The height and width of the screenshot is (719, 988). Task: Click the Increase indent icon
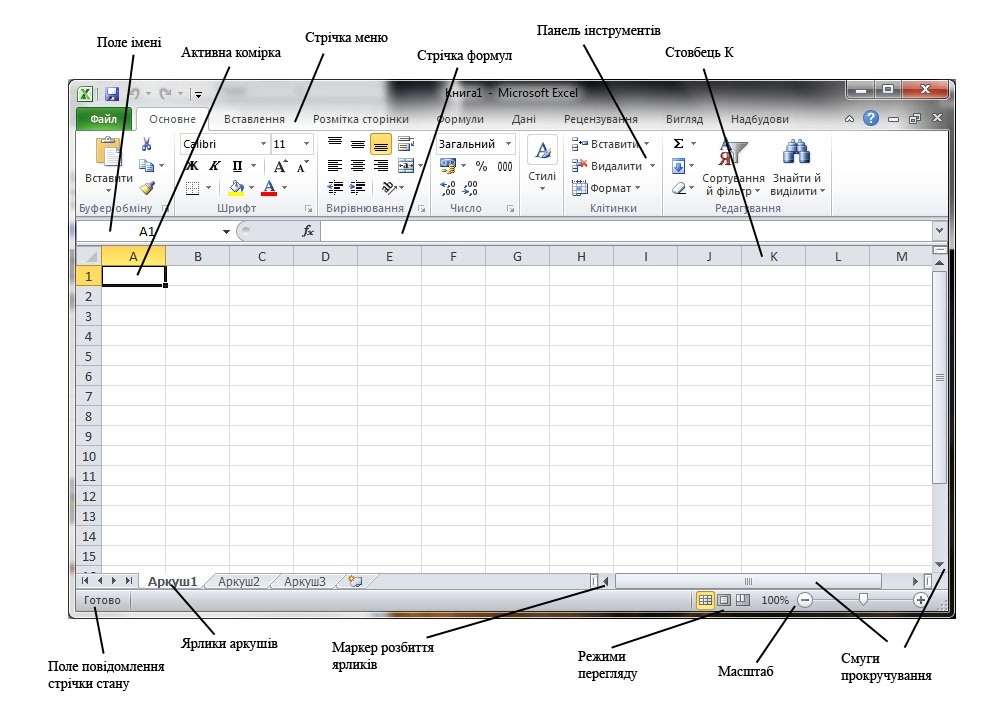coord(358,187)
